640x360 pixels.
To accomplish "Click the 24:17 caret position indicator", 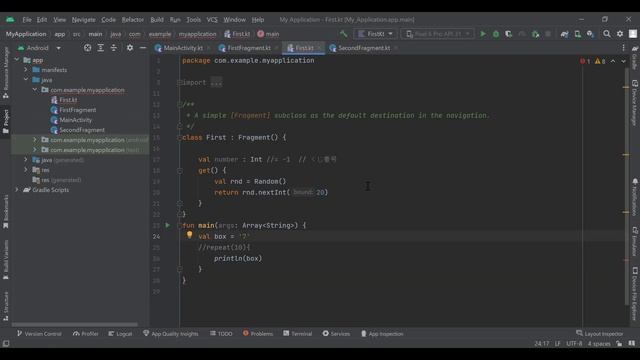I will coord(542,344).
